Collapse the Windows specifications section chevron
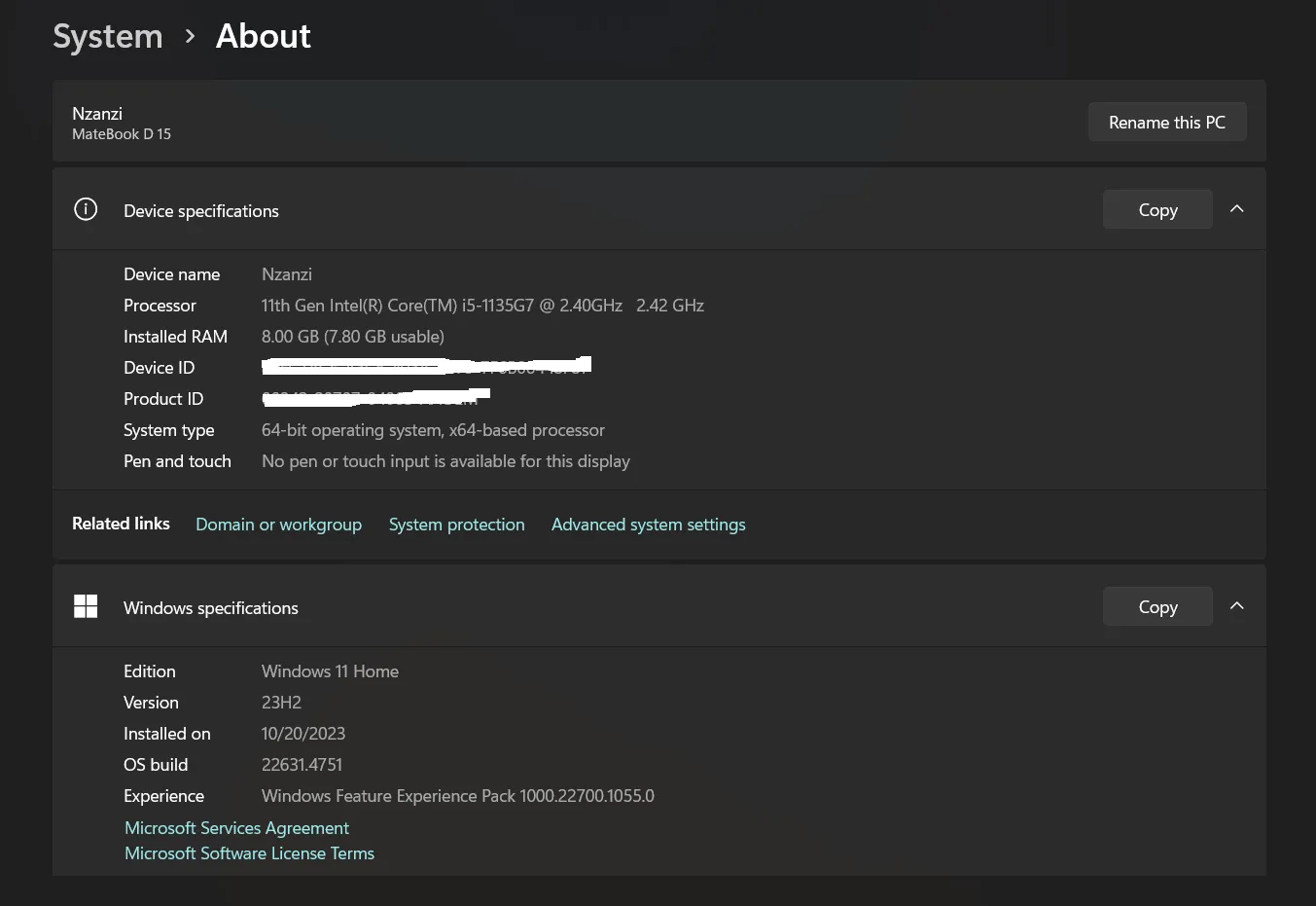The width and height of the screenshot is (1316, 906). pyautogui.click(x=1237, y=606)
